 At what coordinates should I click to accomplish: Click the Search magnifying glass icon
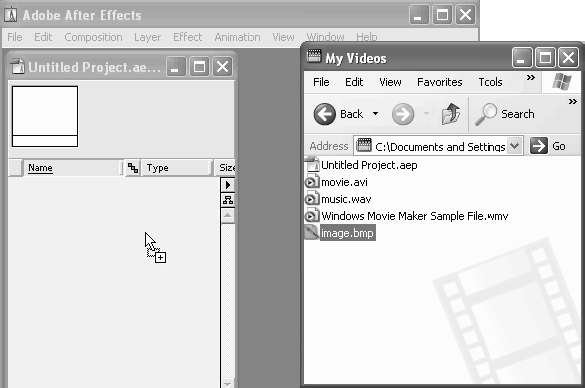[486, 114]
